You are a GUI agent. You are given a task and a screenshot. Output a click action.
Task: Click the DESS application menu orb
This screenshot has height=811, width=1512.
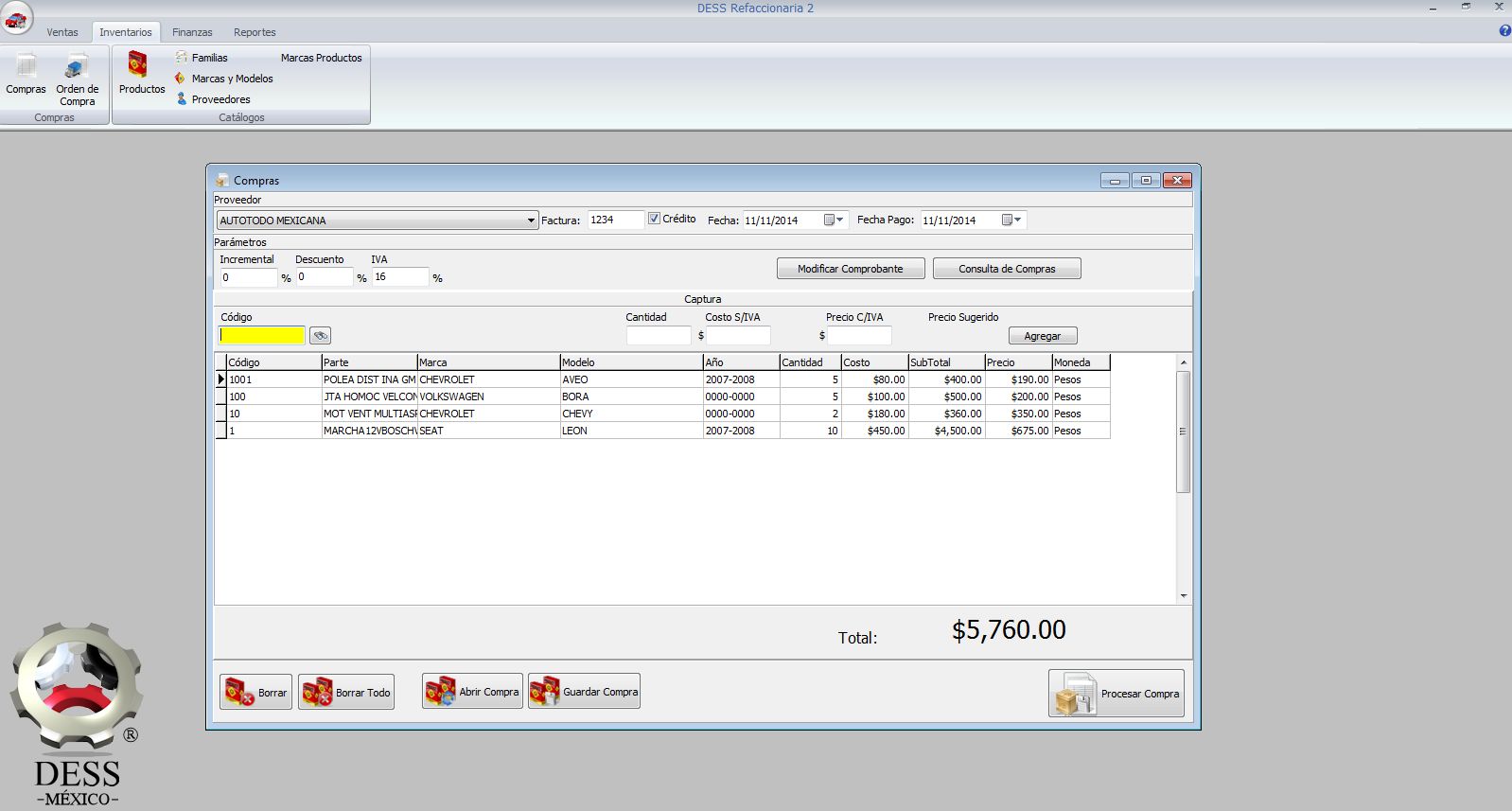[x=17, y=18]
